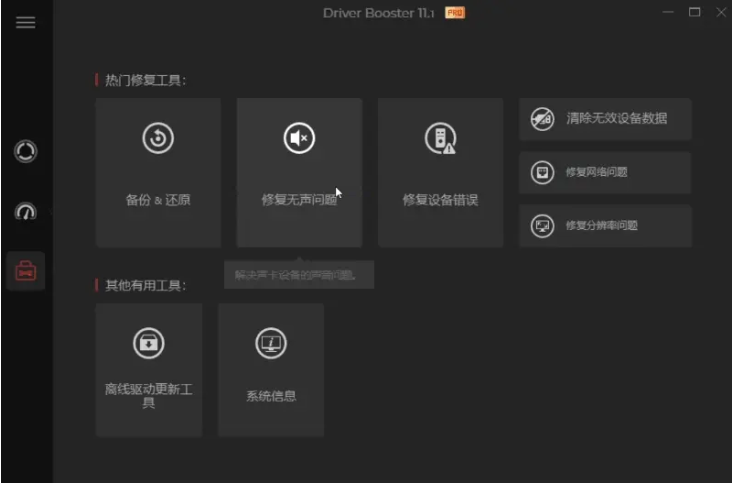Screen dimensions: 733x483
Task: Click the 备份 & 还原 restore icon
Action: click(x=158, y=138)
